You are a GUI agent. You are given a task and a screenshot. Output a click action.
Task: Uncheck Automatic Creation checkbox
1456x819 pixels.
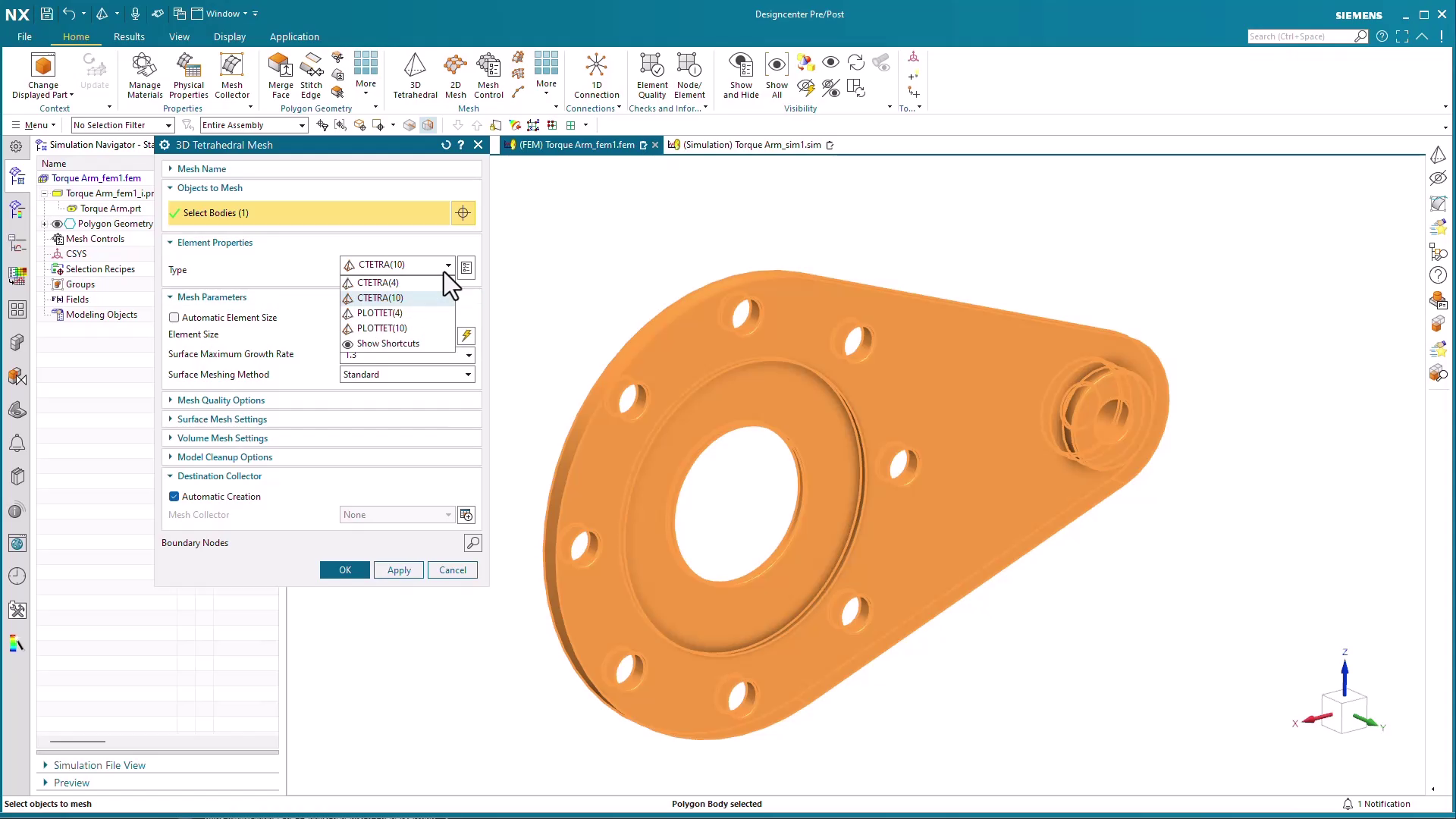click(x=174, y=497)
